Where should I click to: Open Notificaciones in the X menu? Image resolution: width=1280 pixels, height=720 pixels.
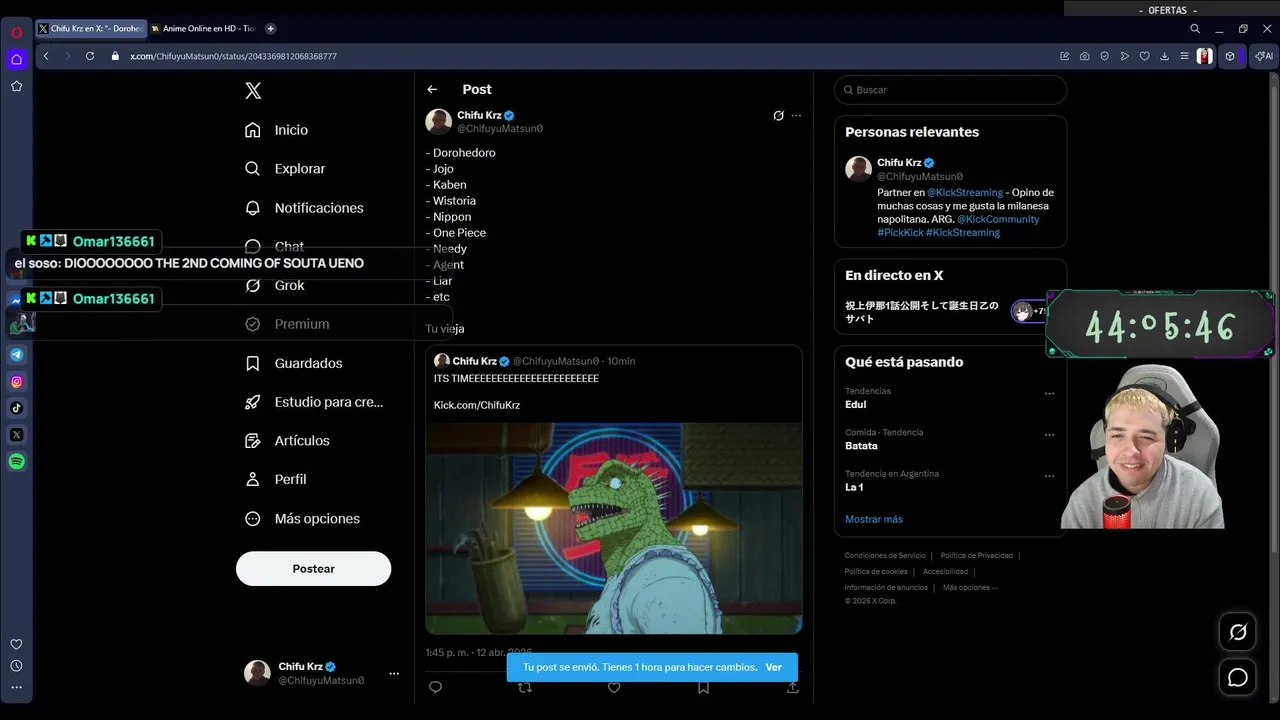pyautogui.click(x=305, y=208)
